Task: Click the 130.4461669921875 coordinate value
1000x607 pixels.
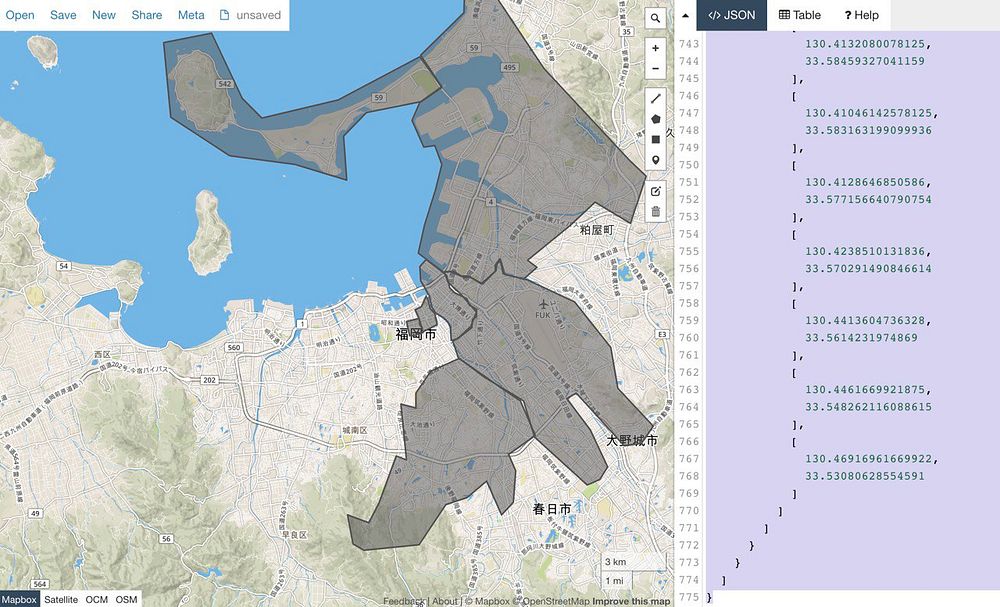Action: tap(864, 390)
